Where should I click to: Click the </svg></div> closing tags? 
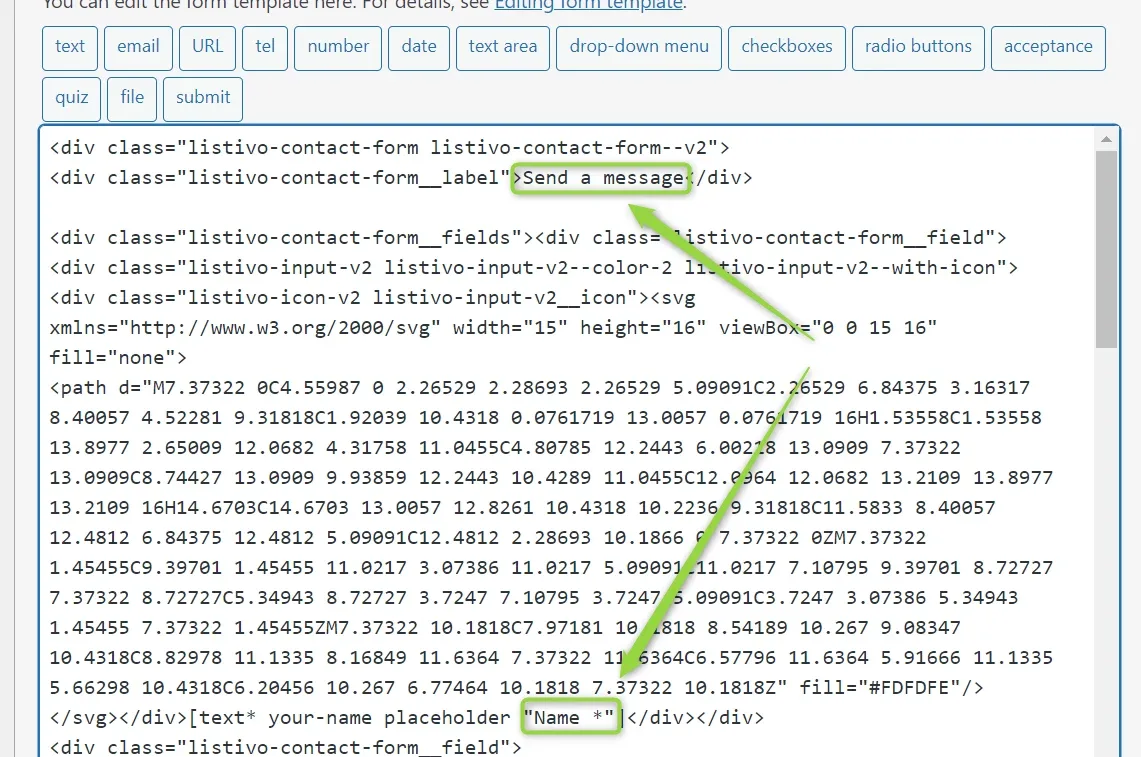point(118,718)
